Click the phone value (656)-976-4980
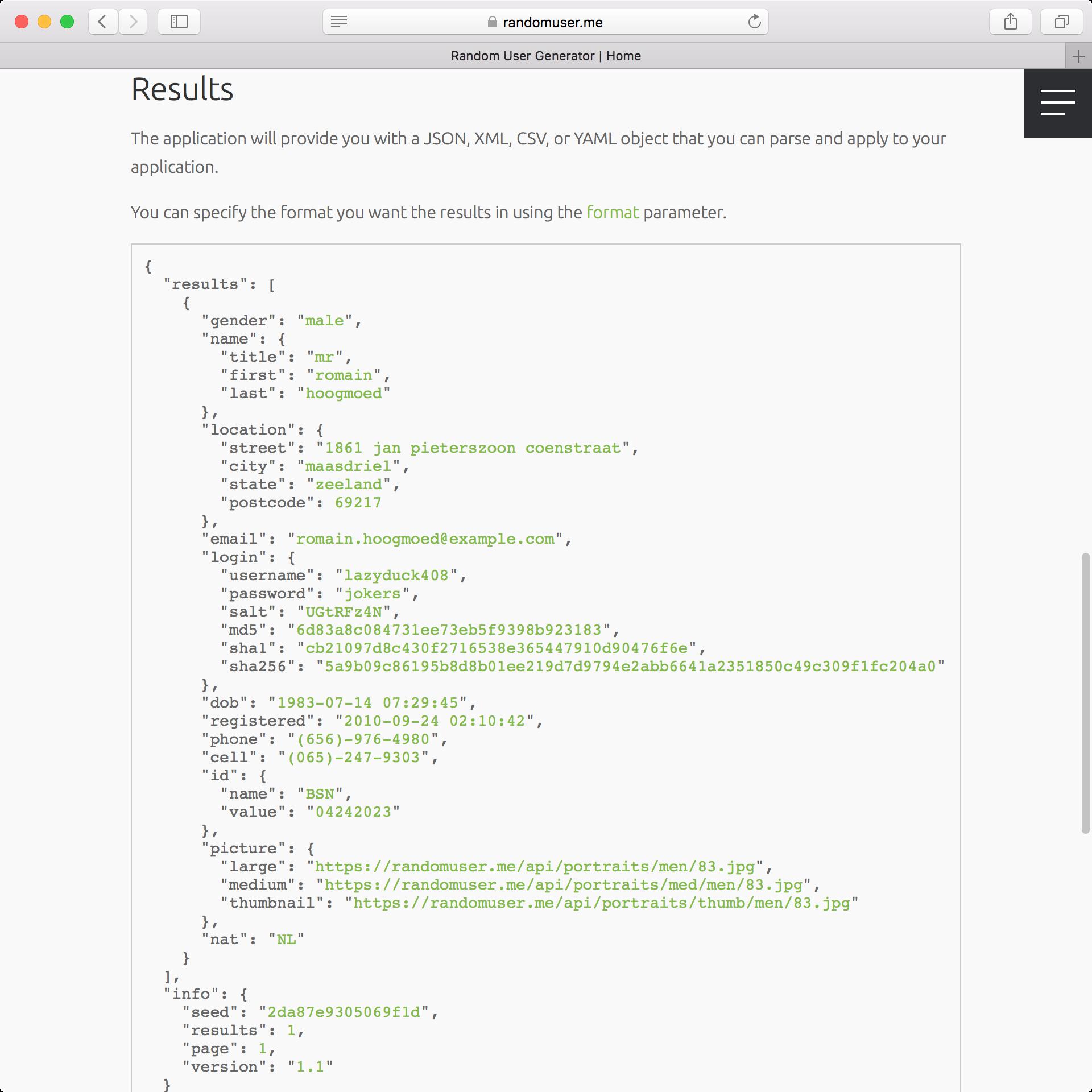The height and width of the screenshot is (1092, 1092). [363, 739]
